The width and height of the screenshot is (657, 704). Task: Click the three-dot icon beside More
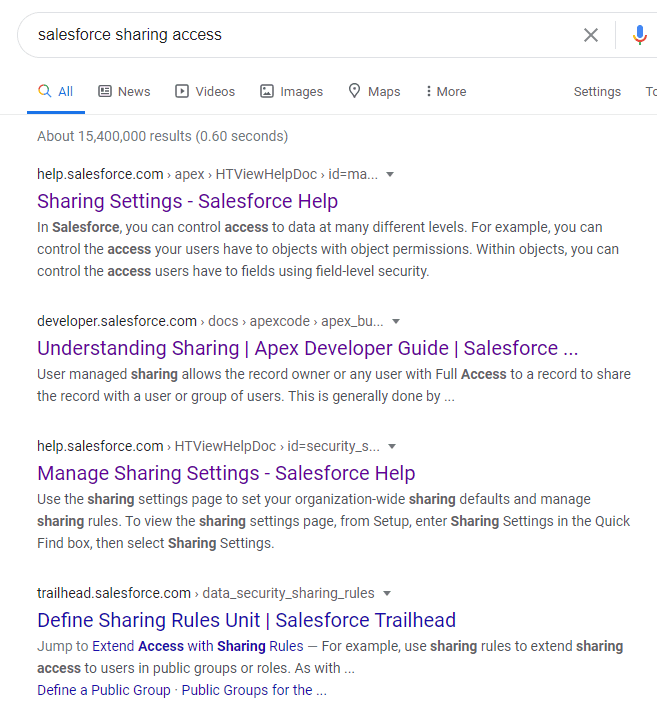click(428, 91)
